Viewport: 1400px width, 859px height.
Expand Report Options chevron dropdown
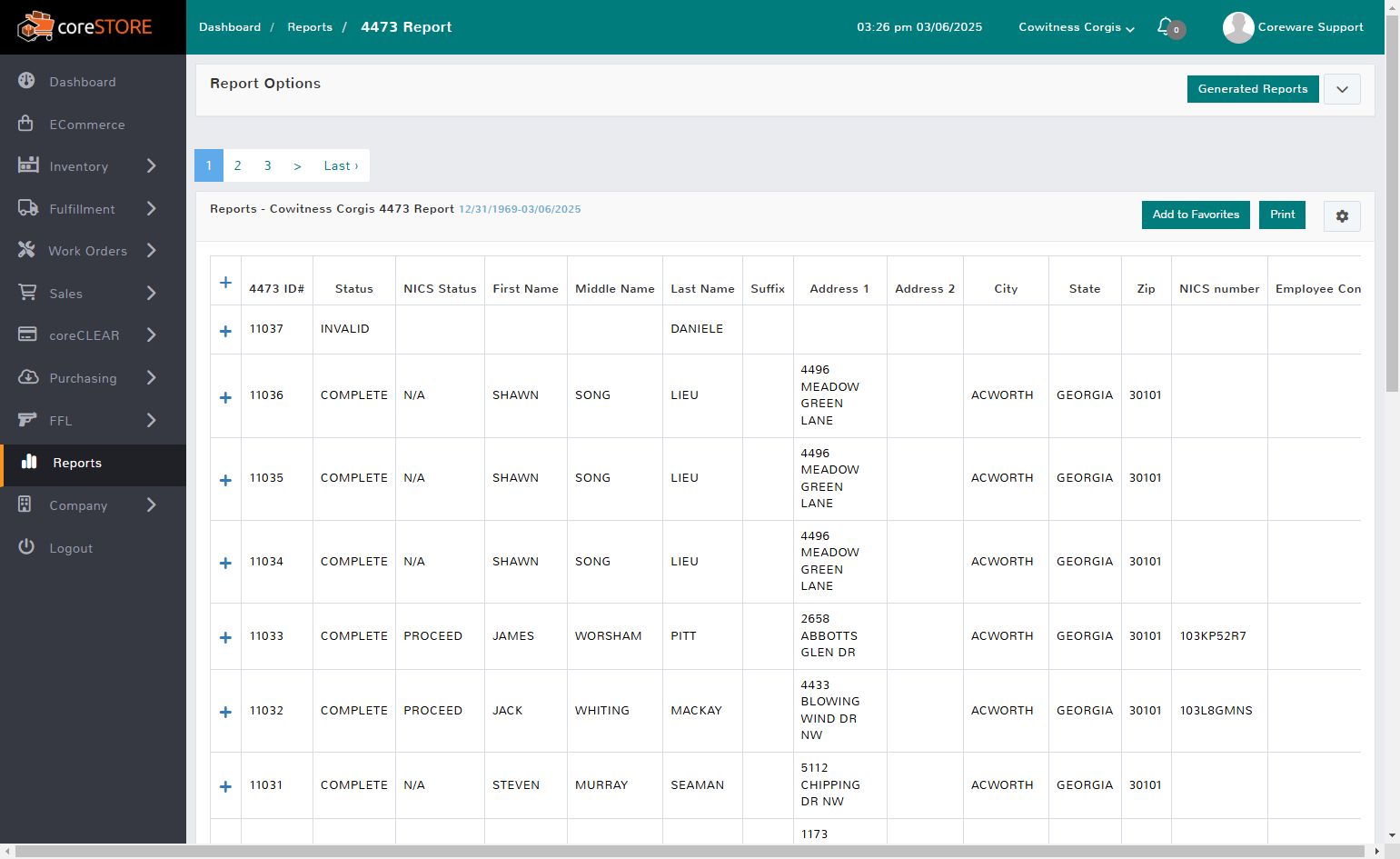(x=1342, y=89)
